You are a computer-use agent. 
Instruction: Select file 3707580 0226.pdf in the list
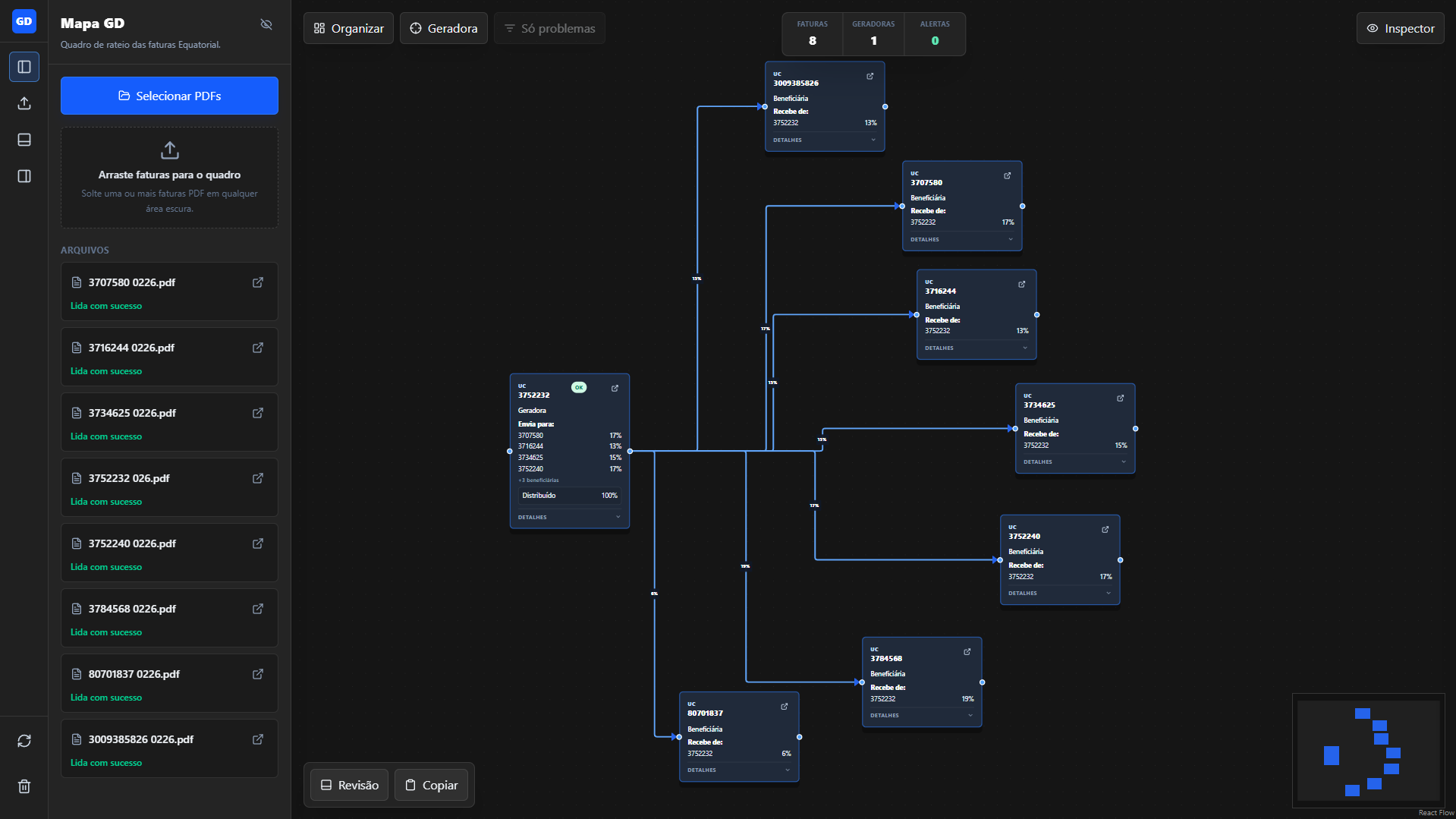(x=169, y=291)
